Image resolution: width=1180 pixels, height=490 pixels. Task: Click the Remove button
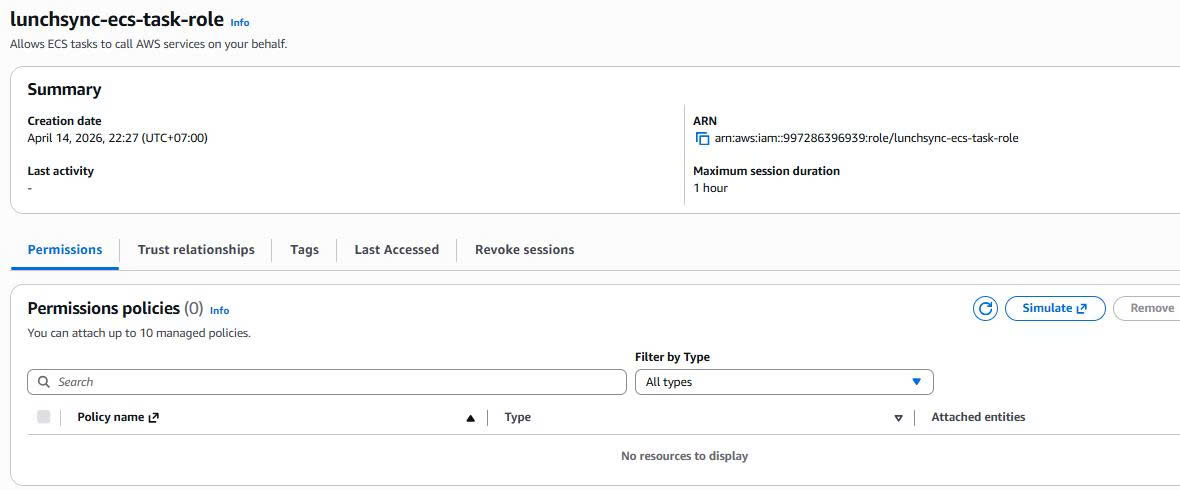click(x=1151, y=309)
